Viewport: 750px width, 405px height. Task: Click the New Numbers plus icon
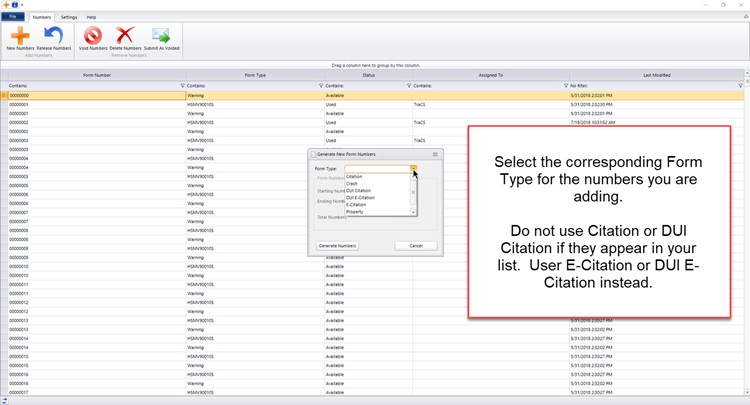(19, 36)
